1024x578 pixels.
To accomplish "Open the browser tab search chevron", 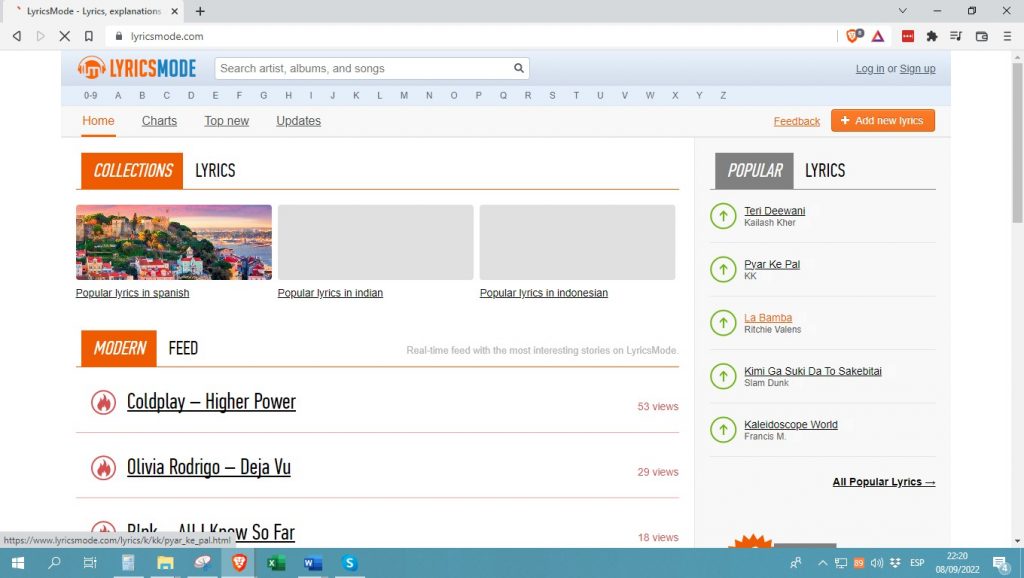I will tap(903, 11).
